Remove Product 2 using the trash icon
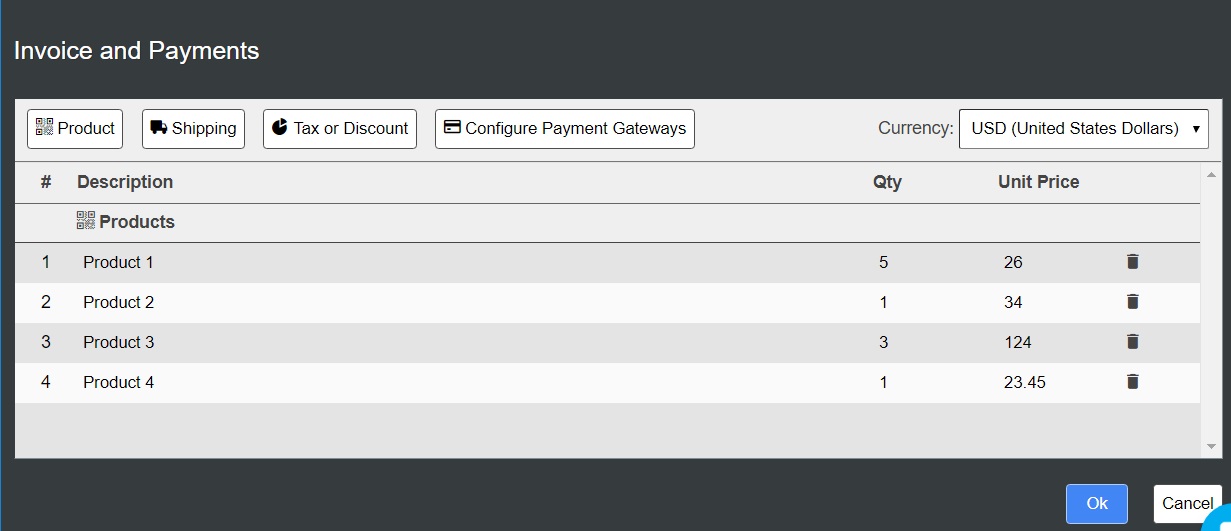Viewport: 1231px width, 531px height. [x=1132, y=302]
